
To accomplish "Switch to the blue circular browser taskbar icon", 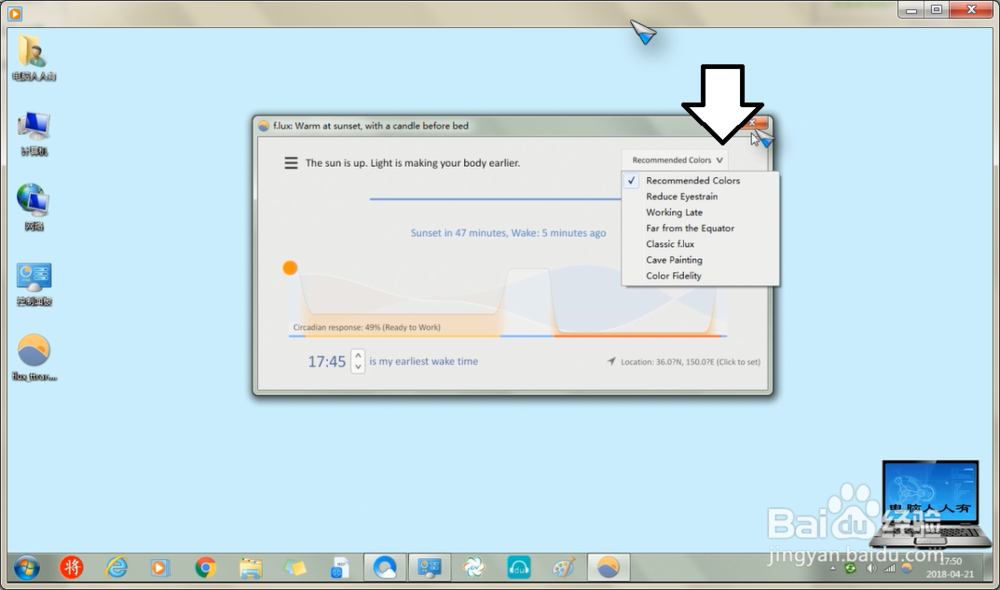I will tap(385, 567).
